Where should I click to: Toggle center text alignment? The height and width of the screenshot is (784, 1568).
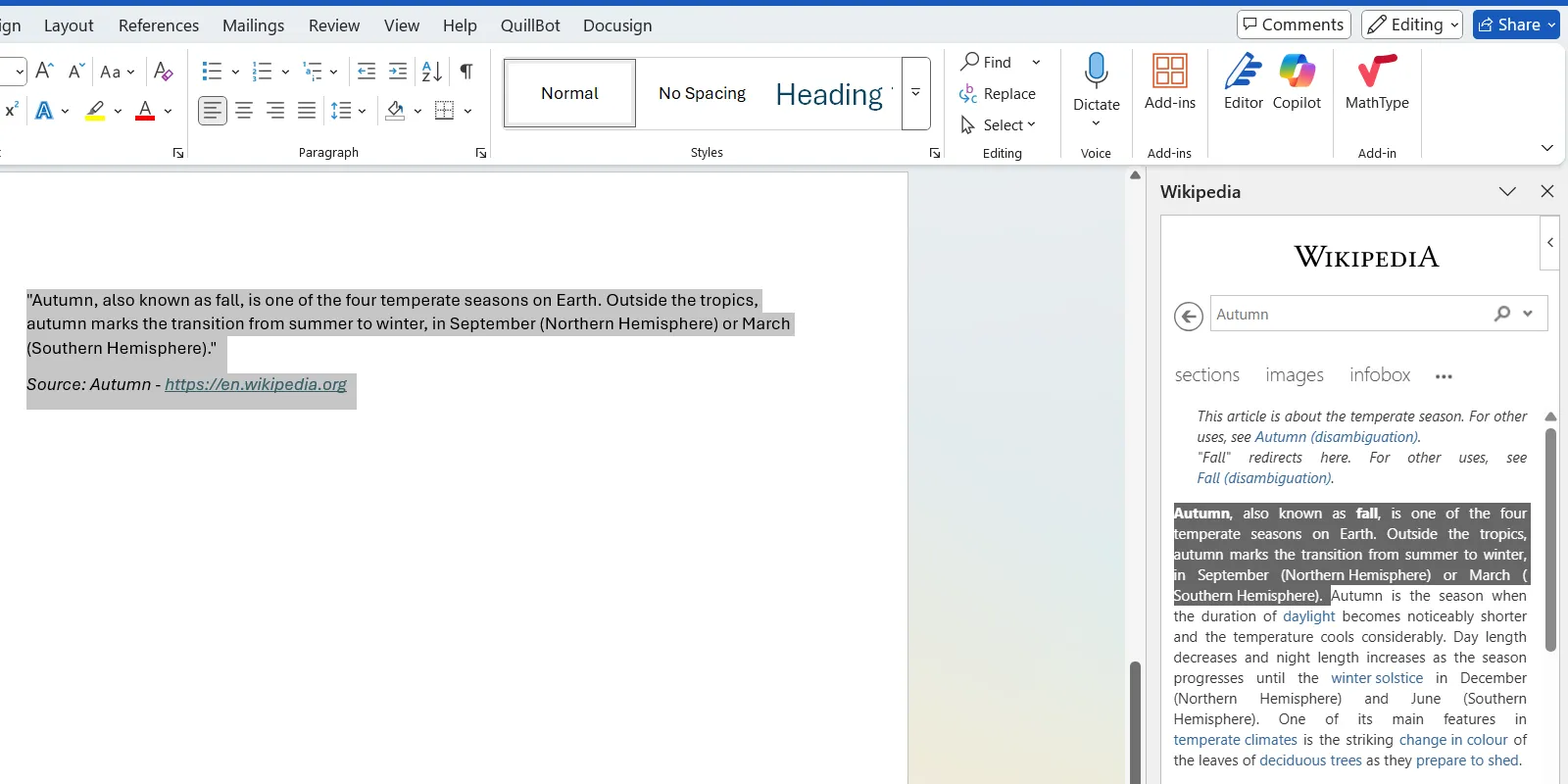244,111
